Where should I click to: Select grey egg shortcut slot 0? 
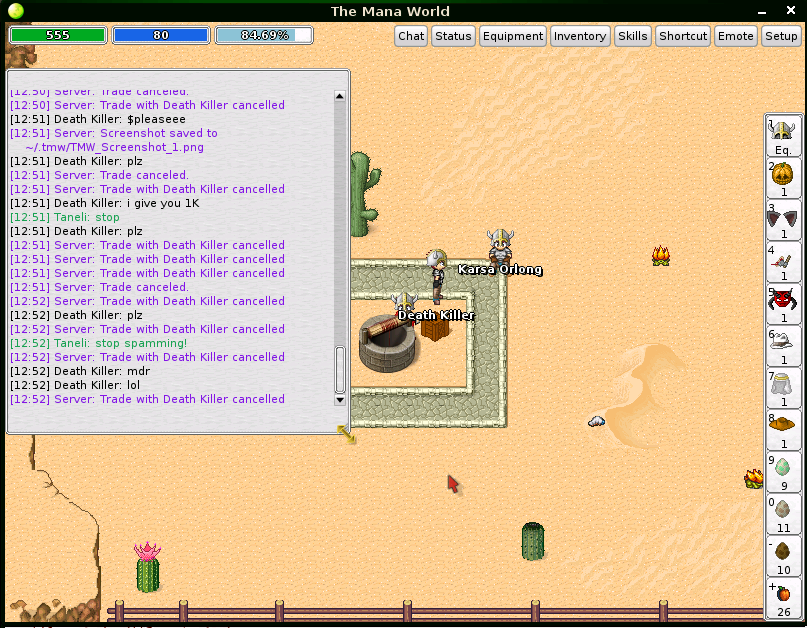[783, 514]
